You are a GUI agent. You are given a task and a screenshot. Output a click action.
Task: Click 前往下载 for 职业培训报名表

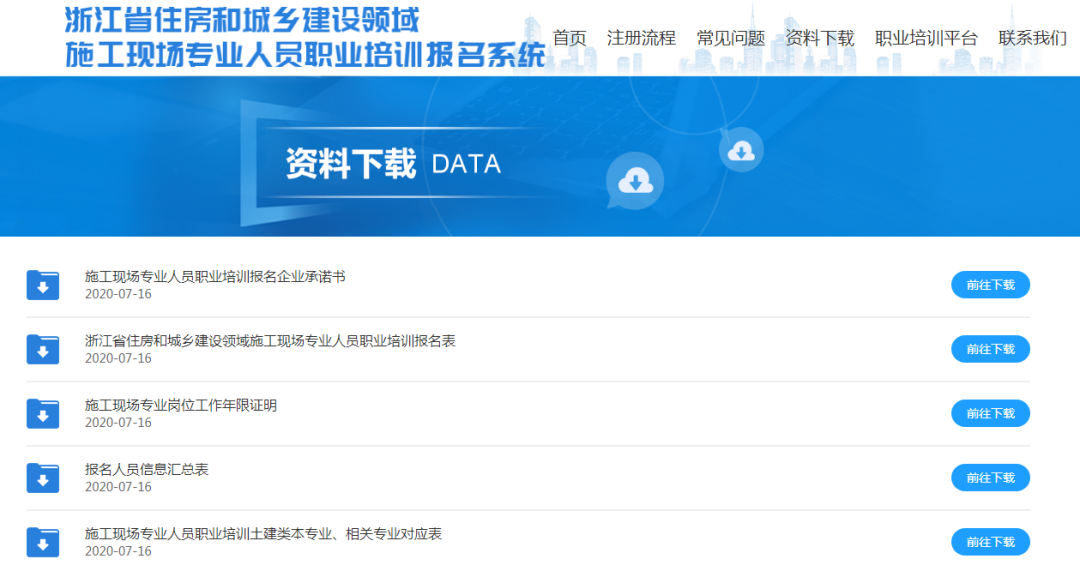pos(990,349)
